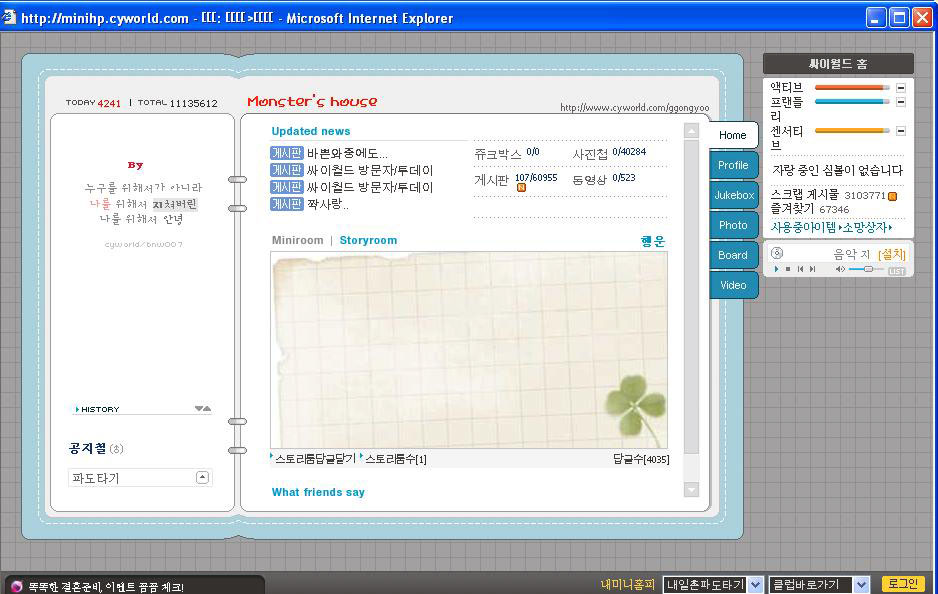Screen dimensions: 938x594
Task: Click the CD disc icon in music player
Action: (x=777, y=253)
